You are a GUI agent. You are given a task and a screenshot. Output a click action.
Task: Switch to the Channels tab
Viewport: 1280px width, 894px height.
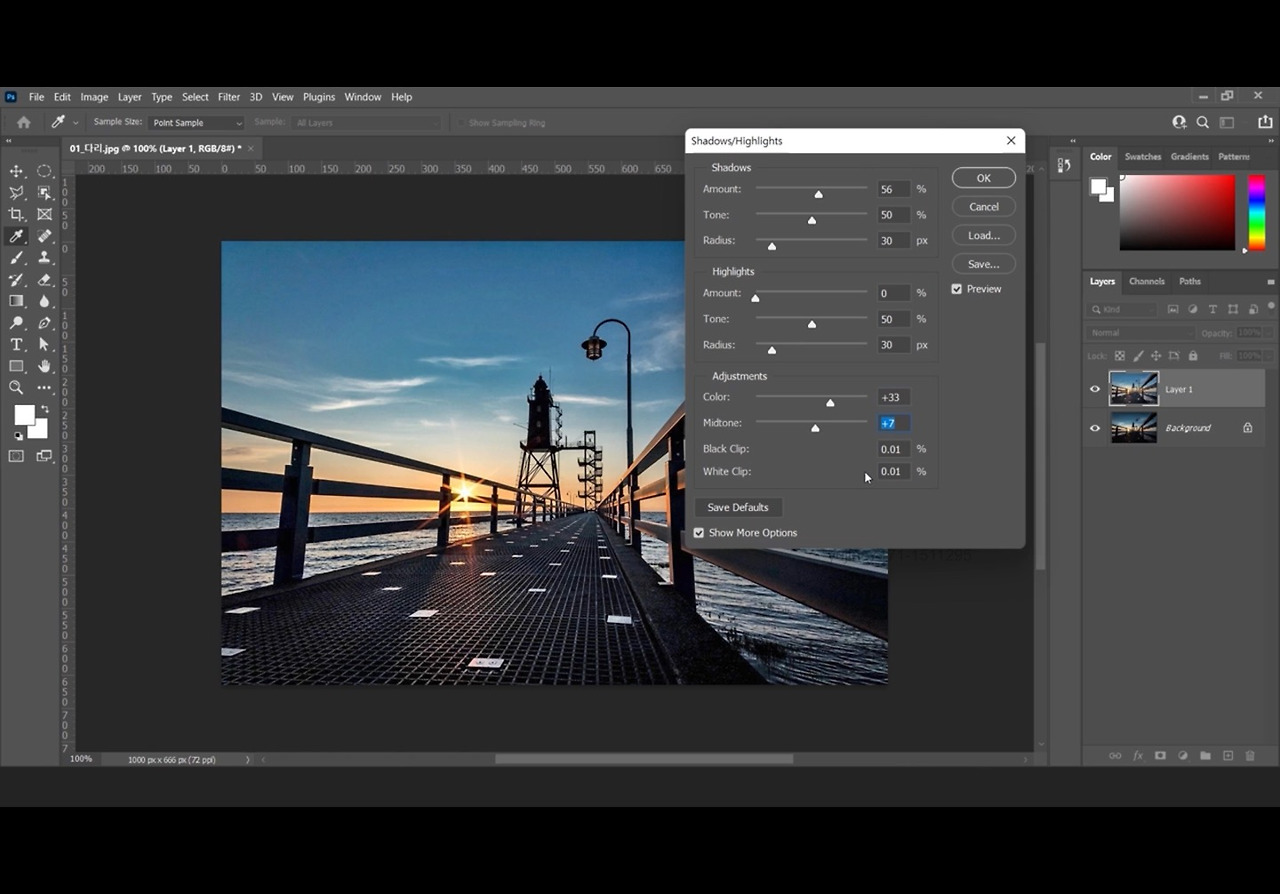1146,282
